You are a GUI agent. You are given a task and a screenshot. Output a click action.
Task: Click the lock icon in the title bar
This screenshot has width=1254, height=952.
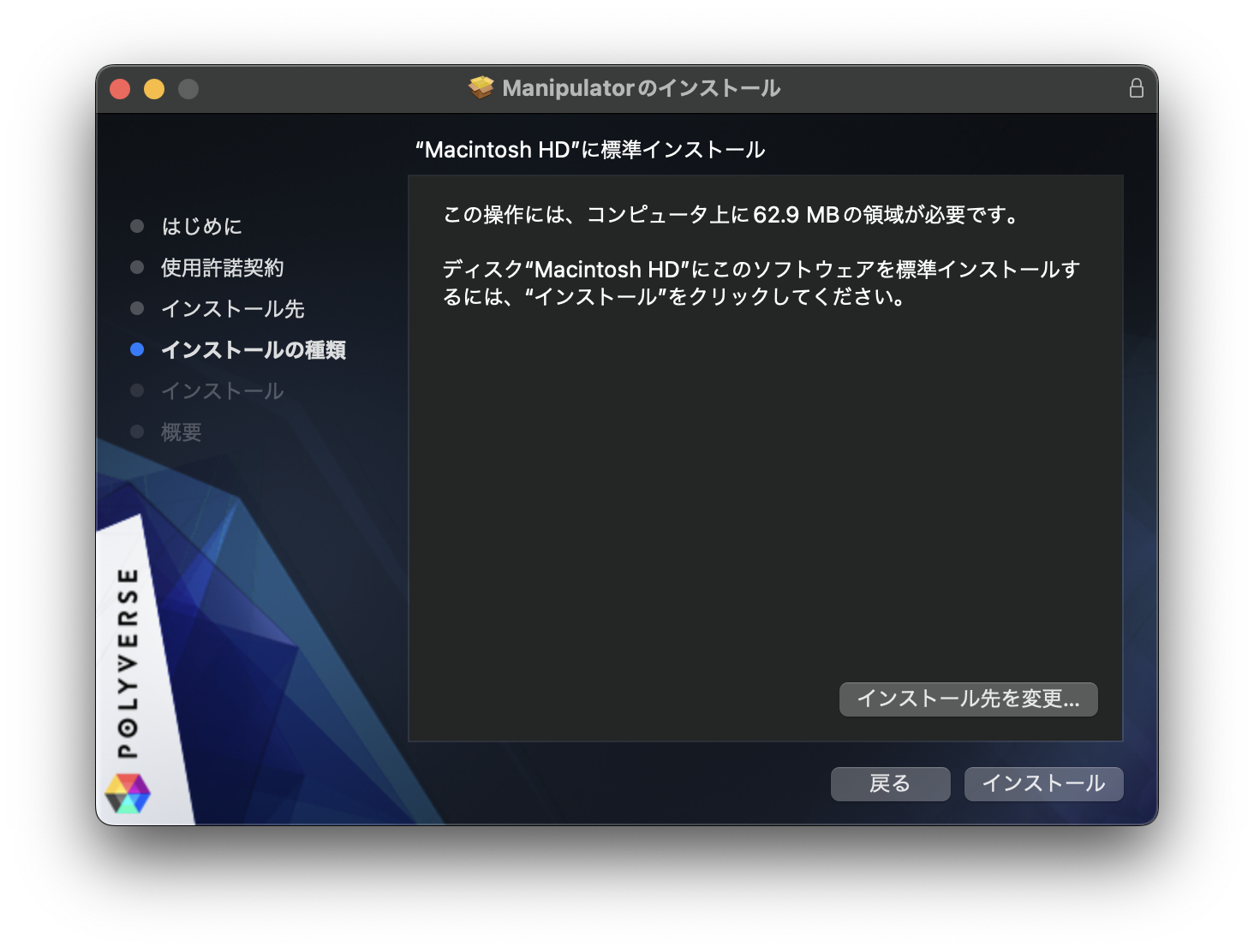(x=1136, y=88)
